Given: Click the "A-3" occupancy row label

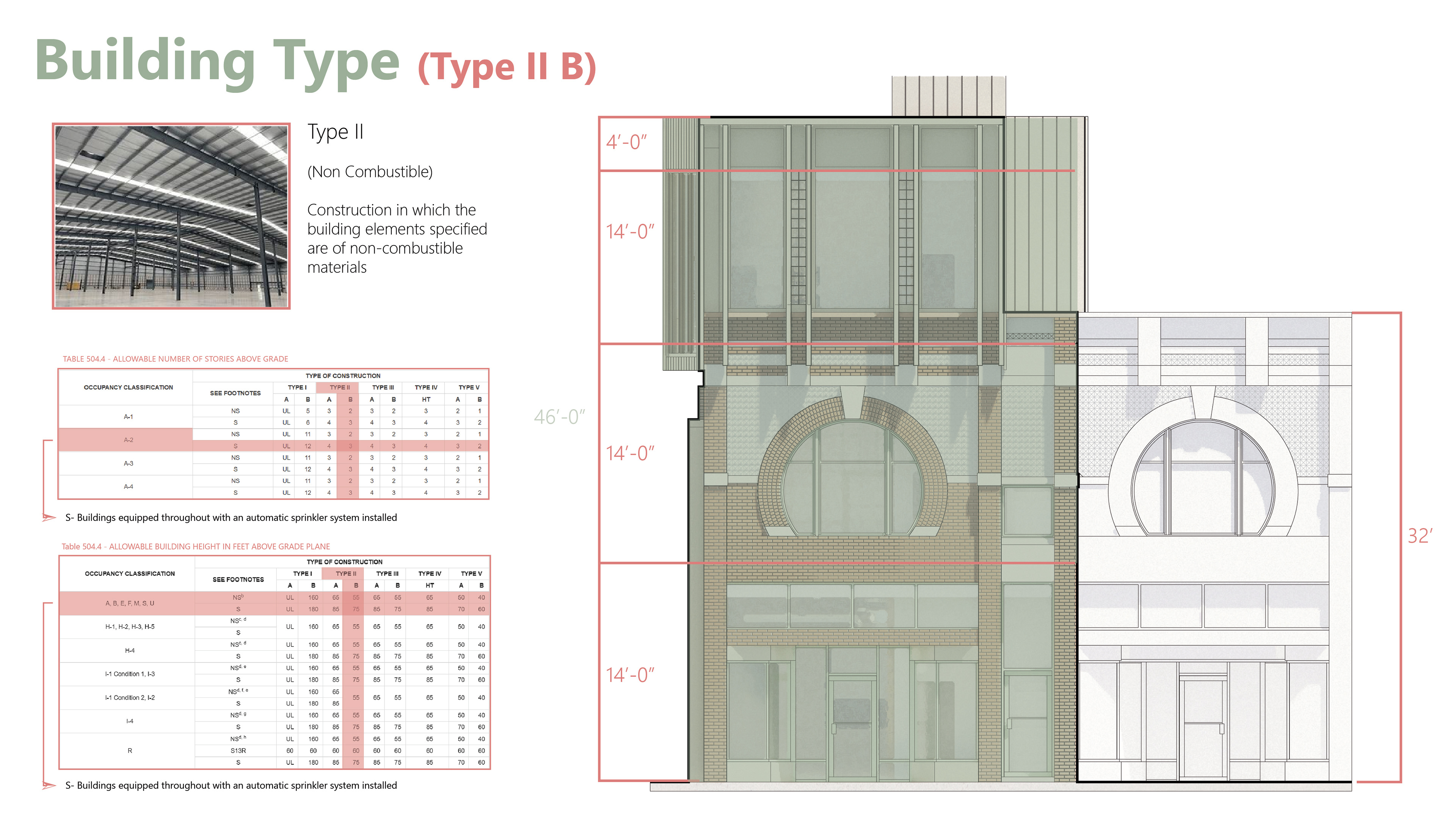Looking at the screenshot, I should coord(128,463).
